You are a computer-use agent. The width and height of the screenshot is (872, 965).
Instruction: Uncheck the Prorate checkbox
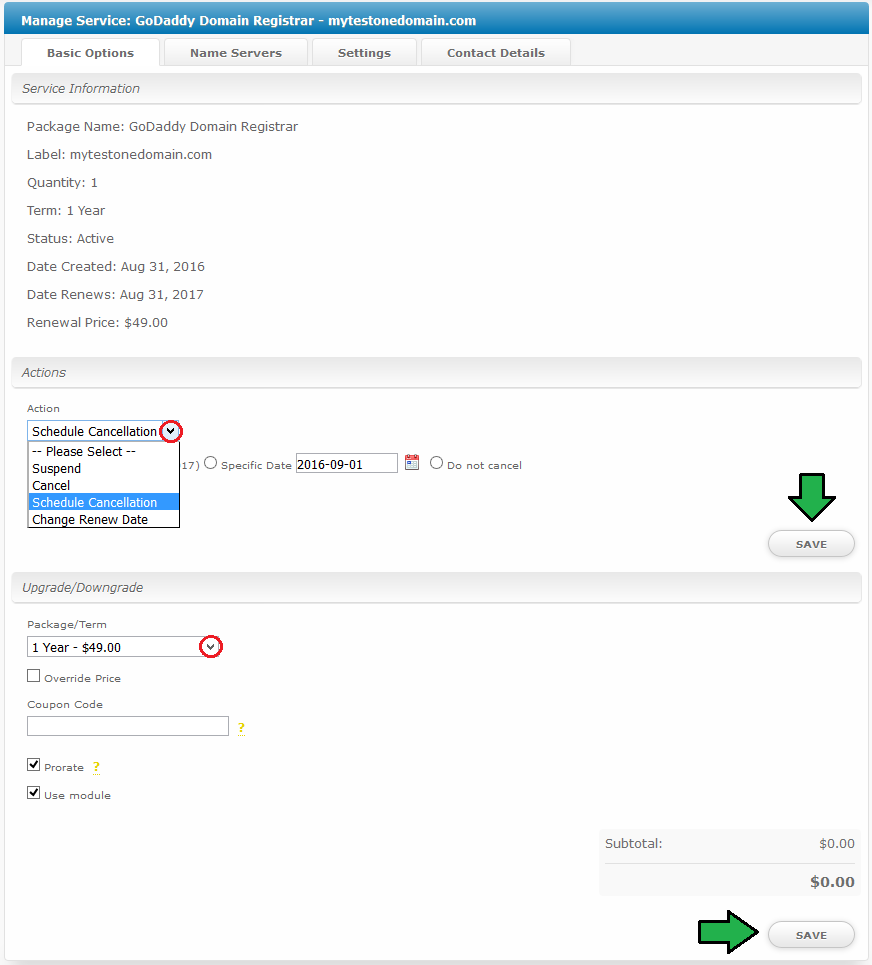pos(34,765)
